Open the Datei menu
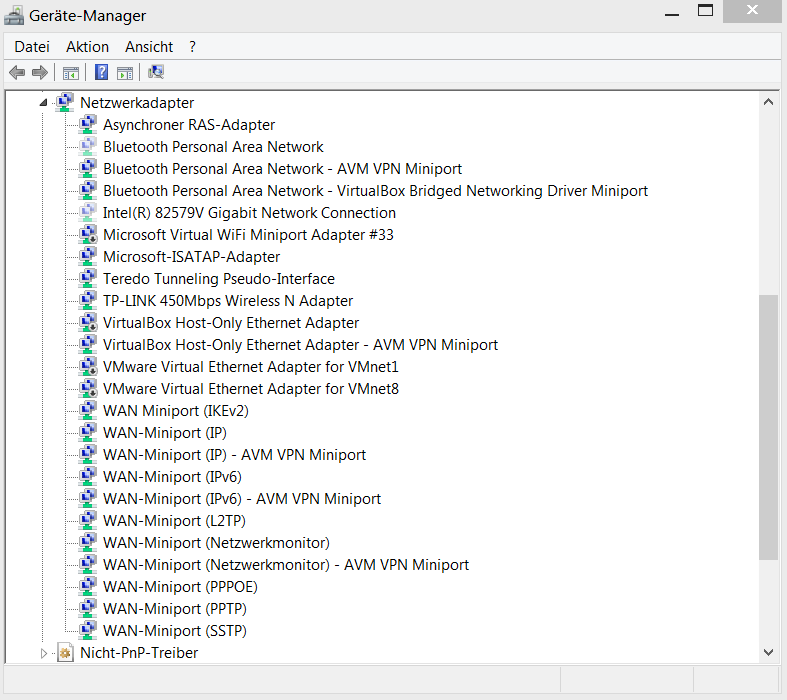The height and width of the screenshot is (700, 787). [x=32, y=47]
